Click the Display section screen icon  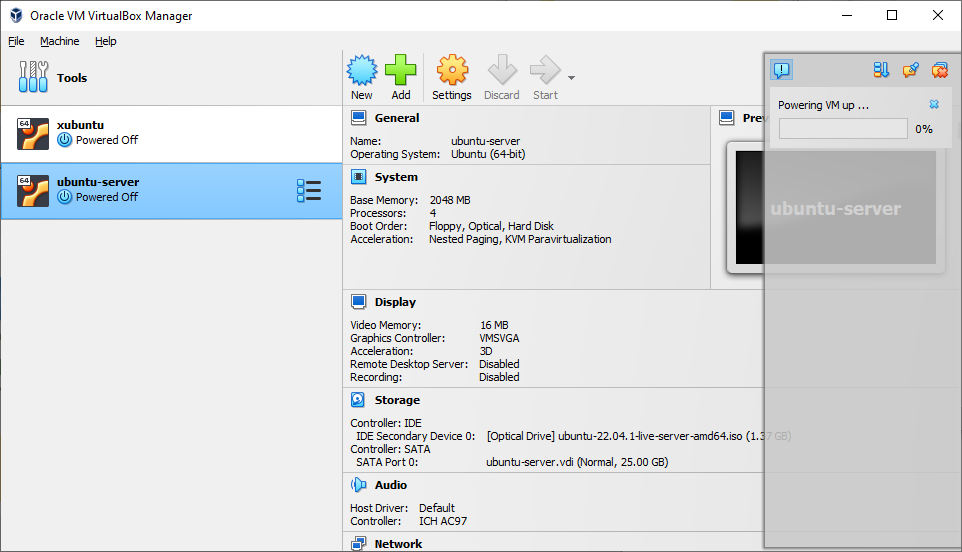coord(358,302)
